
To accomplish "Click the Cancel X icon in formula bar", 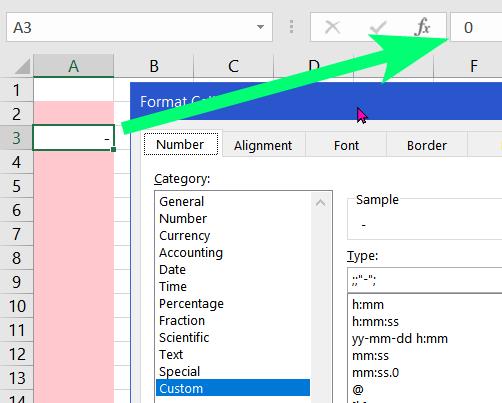I will point(332,27).
